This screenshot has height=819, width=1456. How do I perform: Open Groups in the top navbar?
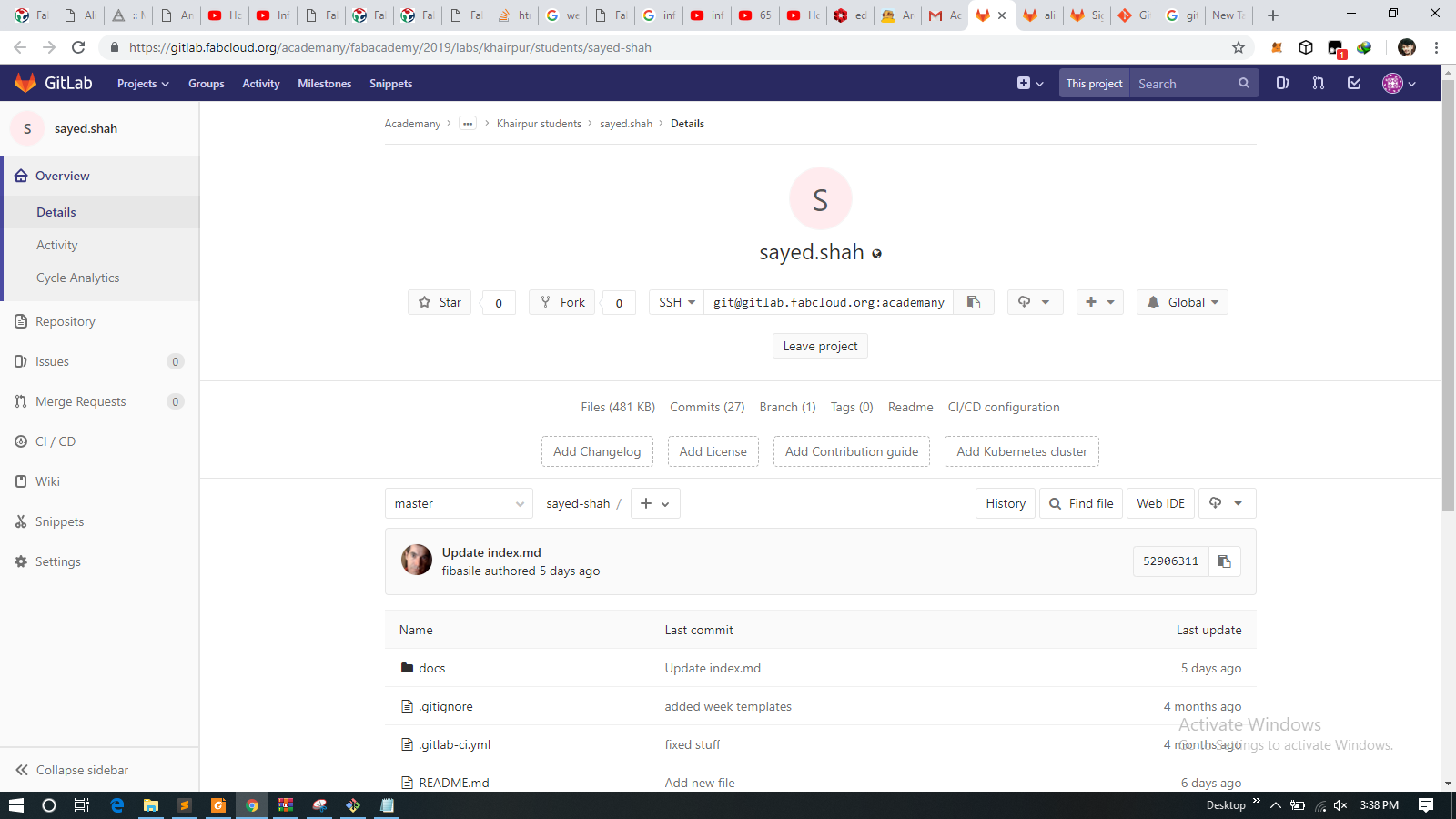pos(207,84)
